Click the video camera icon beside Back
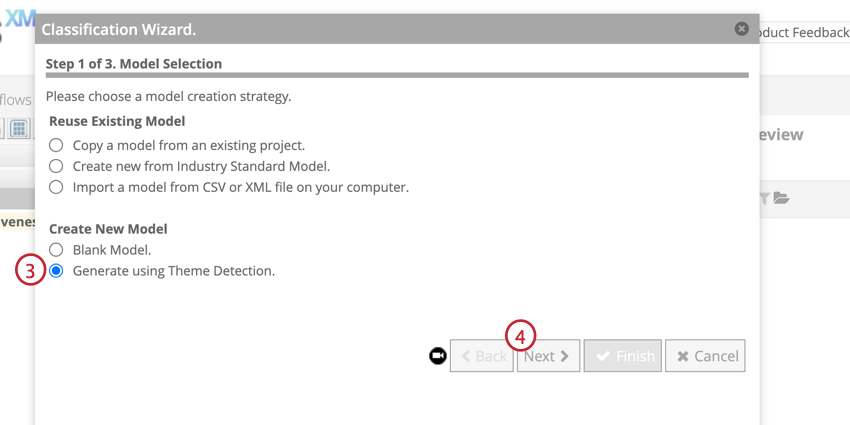Image resolution: width=850 pixels, height=425 pixels. point(438,356)
